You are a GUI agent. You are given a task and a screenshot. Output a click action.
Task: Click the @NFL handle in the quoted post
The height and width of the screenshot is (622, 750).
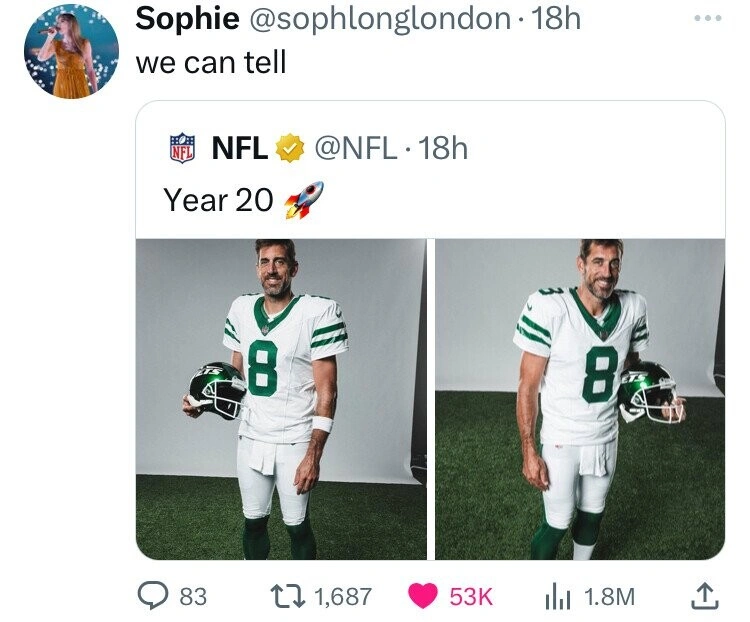point(357,150)
